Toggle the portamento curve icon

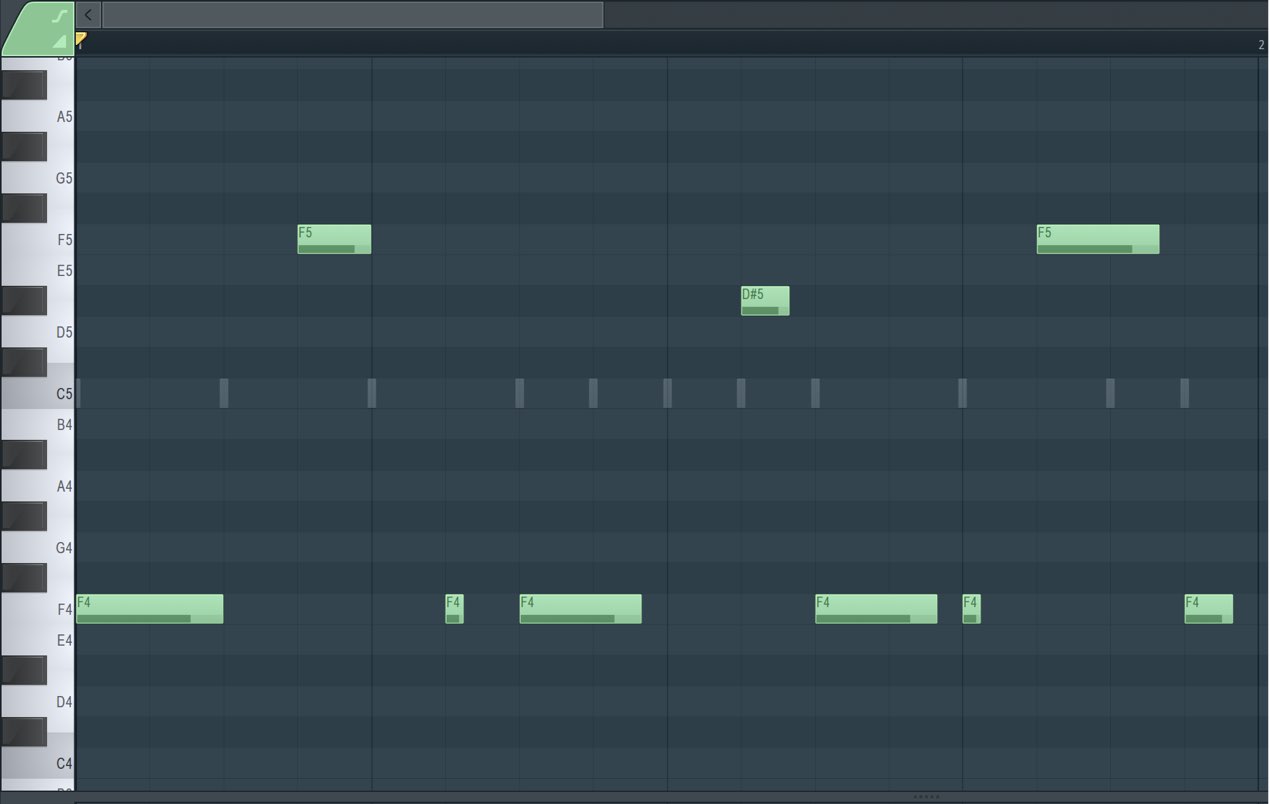[59, 16]
